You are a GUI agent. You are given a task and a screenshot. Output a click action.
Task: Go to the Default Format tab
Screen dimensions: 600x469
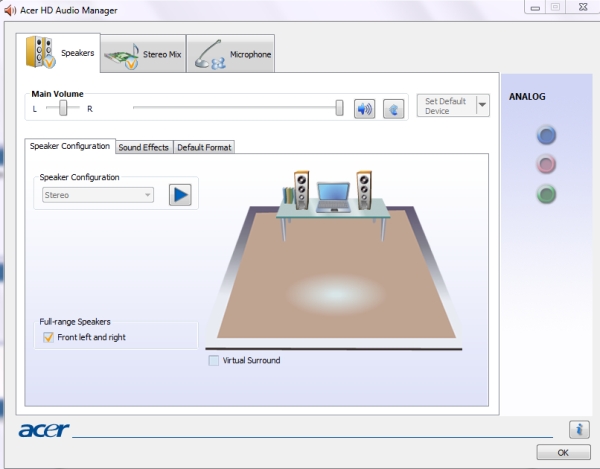point(204,148)
